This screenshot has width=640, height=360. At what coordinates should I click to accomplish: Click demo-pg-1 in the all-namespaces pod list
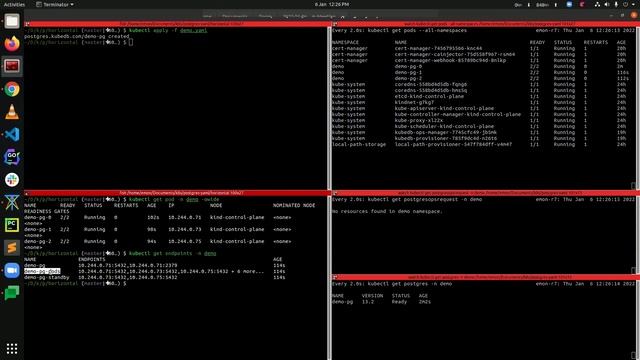coord(408,72)
